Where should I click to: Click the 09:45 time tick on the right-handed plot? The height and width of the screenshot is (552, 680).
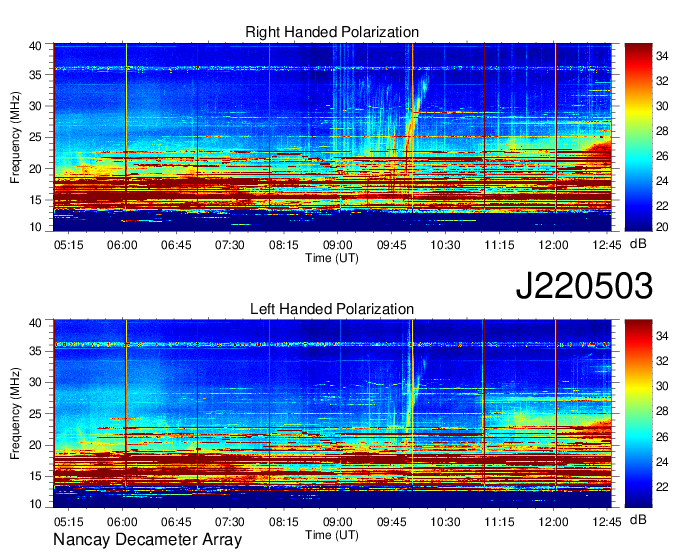tap(392, 245)
